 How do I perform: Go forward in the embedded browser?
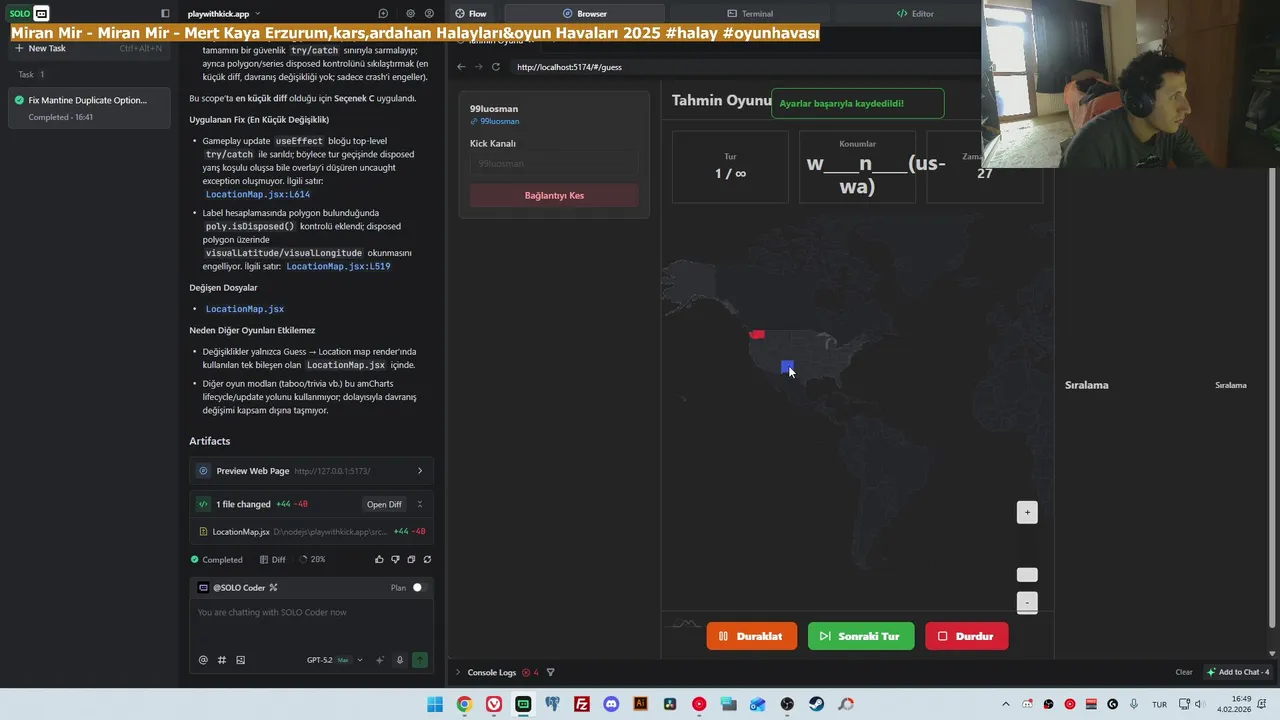pyautogui.click(x=478, y=67)
